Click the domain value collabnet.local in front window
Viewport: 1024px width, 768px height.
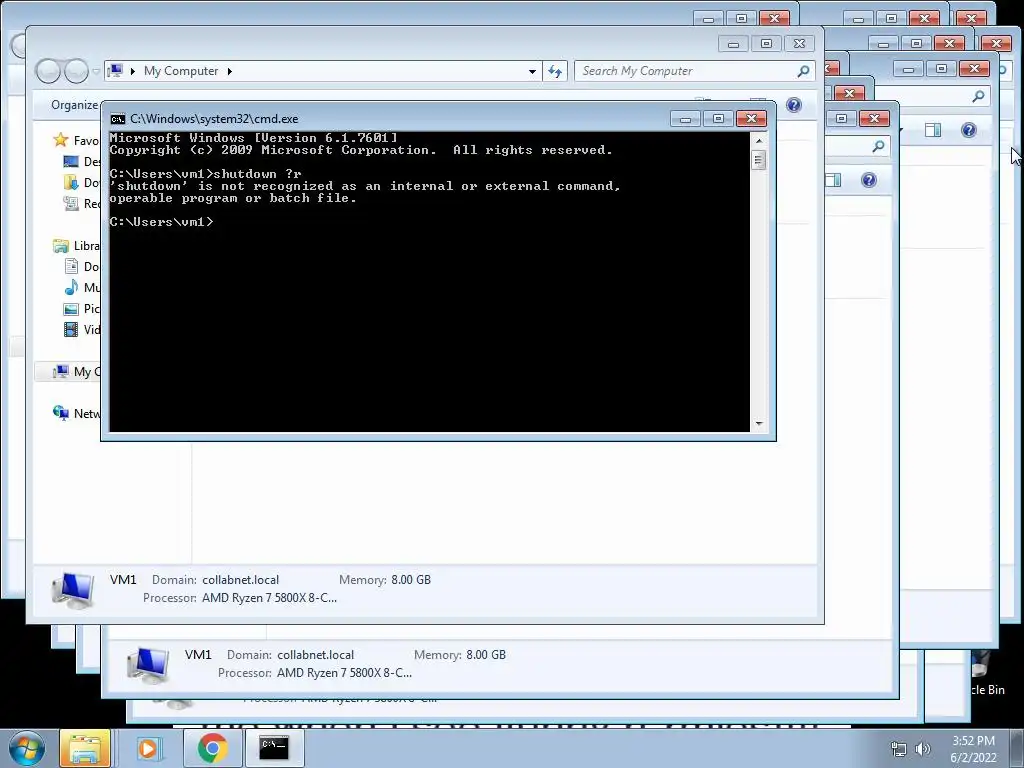pos(240,580)
